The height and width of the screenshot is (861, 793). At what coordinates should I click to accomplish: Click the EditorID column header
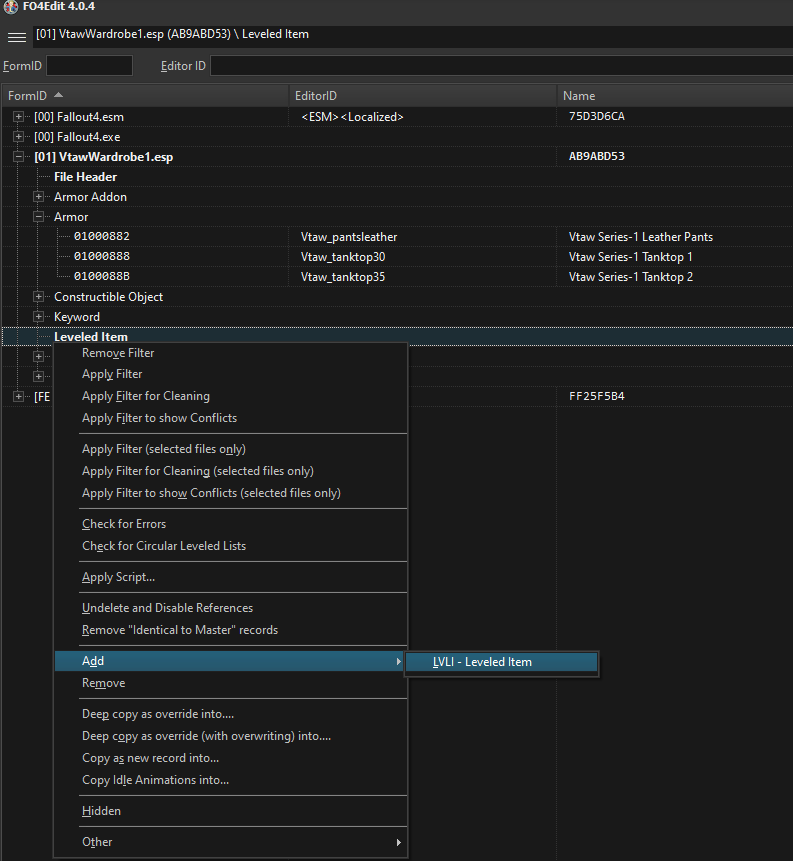point(422,96)
